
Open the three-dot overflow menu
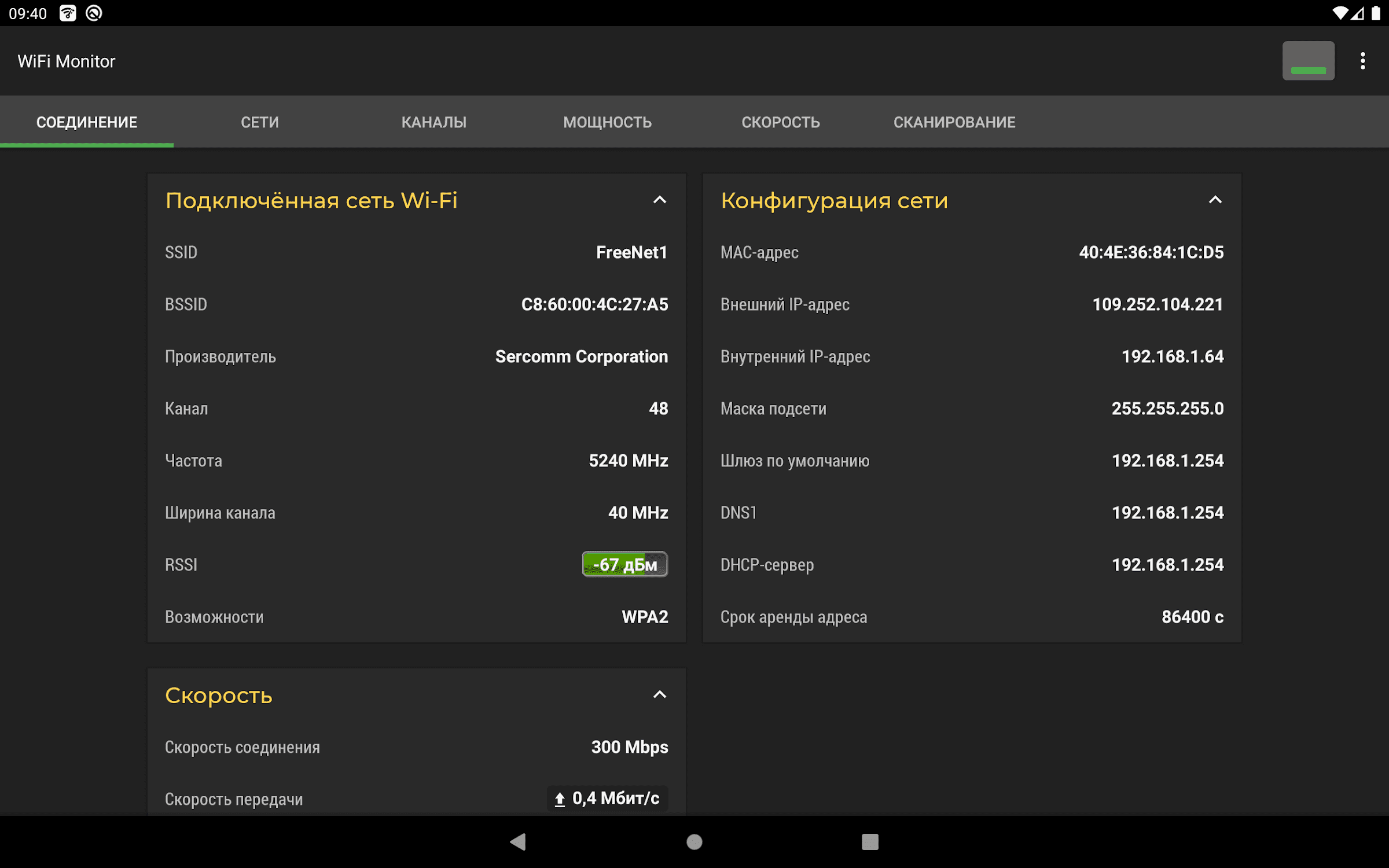pos(1362,61)
